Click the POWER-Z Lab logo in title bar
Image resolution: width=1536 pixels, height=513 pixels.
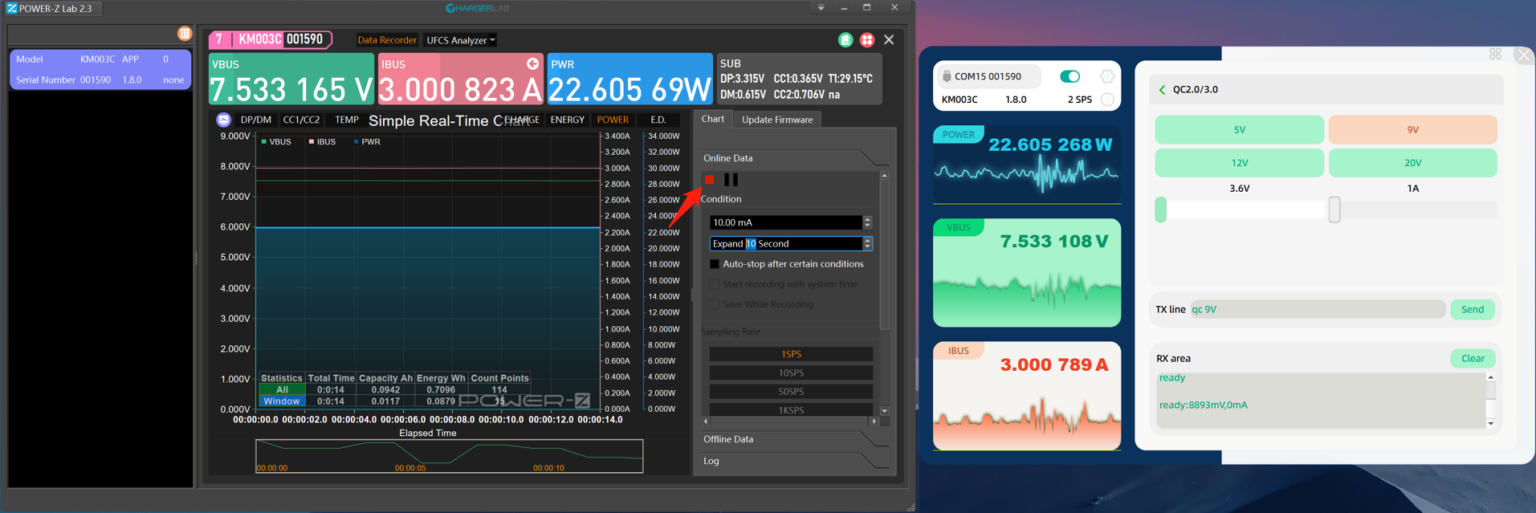pos(12,8)
